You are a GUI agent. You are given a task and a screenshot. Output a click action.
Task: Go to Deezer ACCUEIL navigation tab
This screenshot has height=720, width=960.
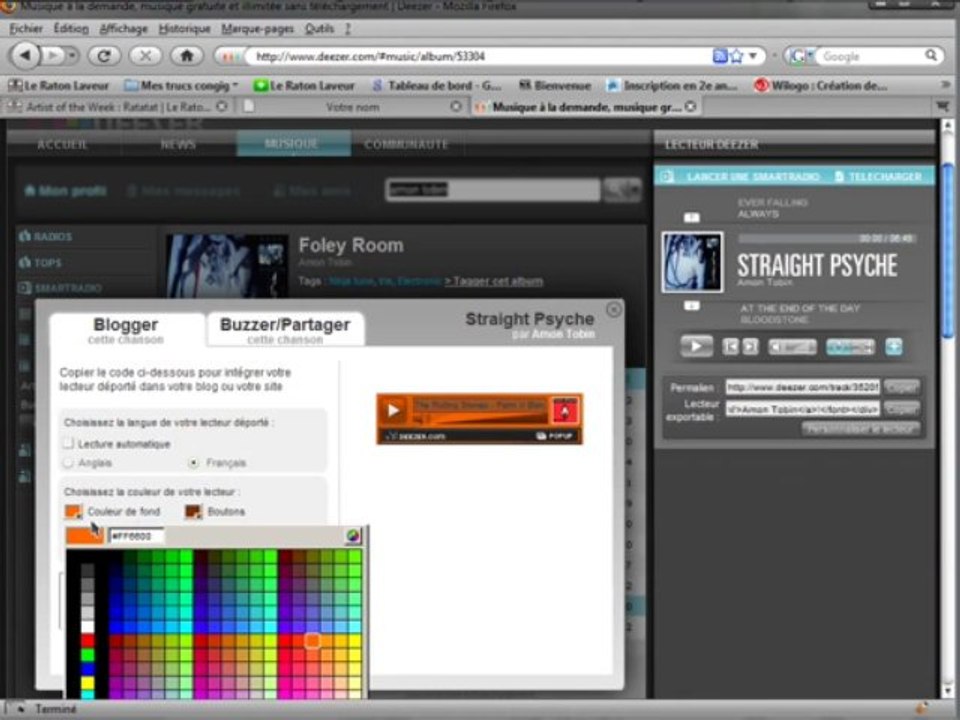[62, 144]
